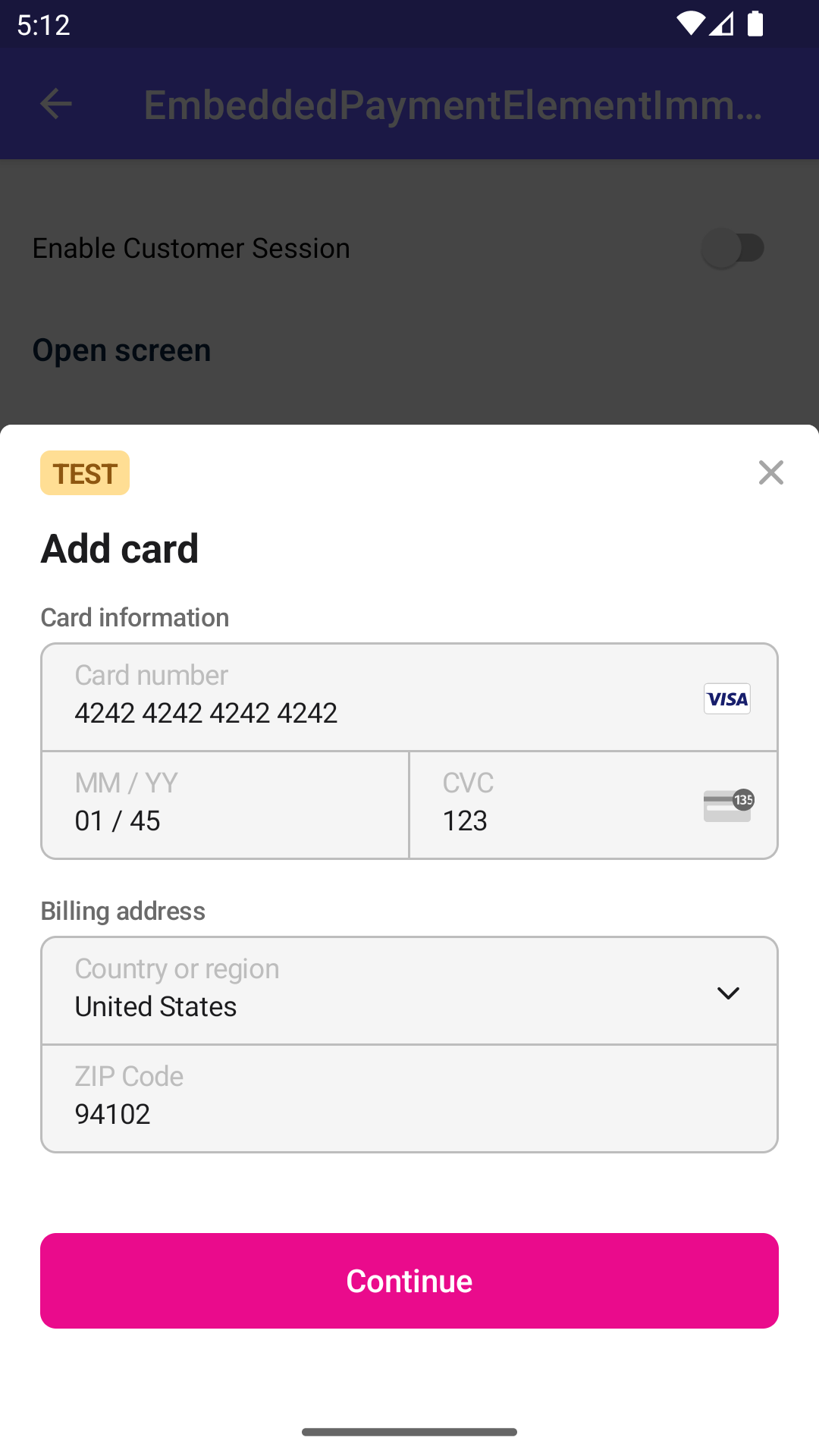Tap the bottom navigation gesture bar
This screenshot has height=1456, width=819.
[409, 1432]
